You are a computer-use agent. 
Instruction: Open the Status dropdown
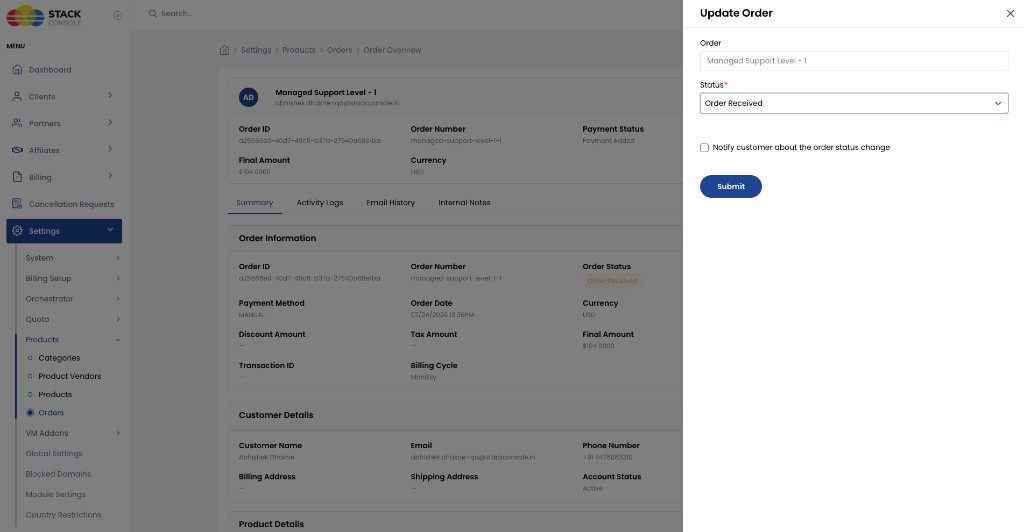click(854, 103)
